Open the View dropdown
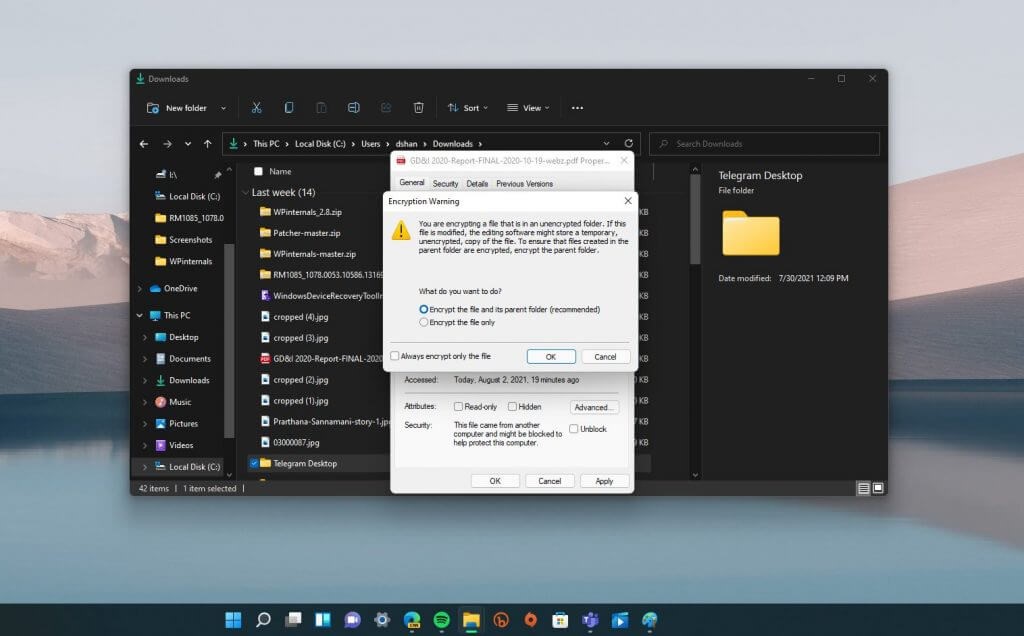1024x636 pixels. coord(528,107)
